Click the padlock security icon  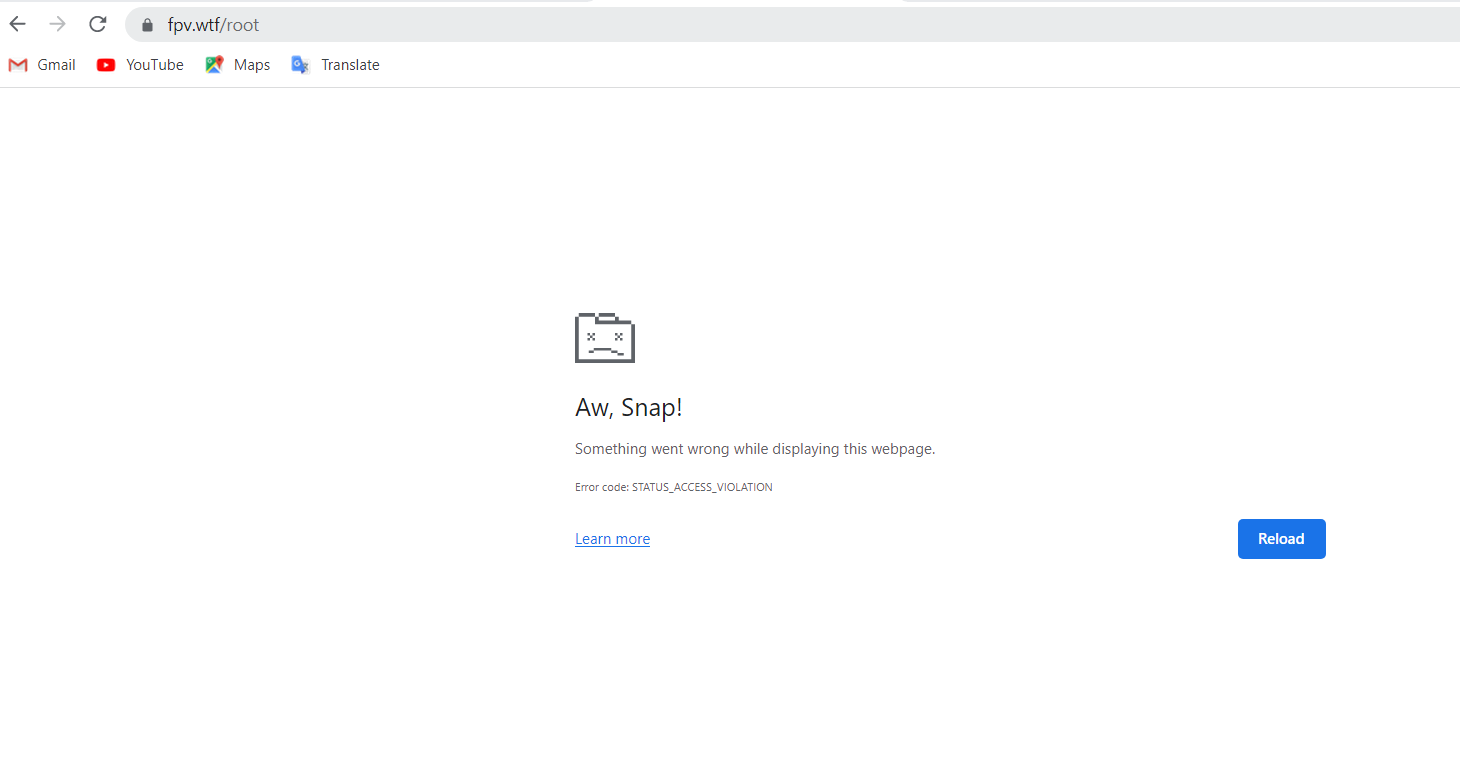pos(146,23)
